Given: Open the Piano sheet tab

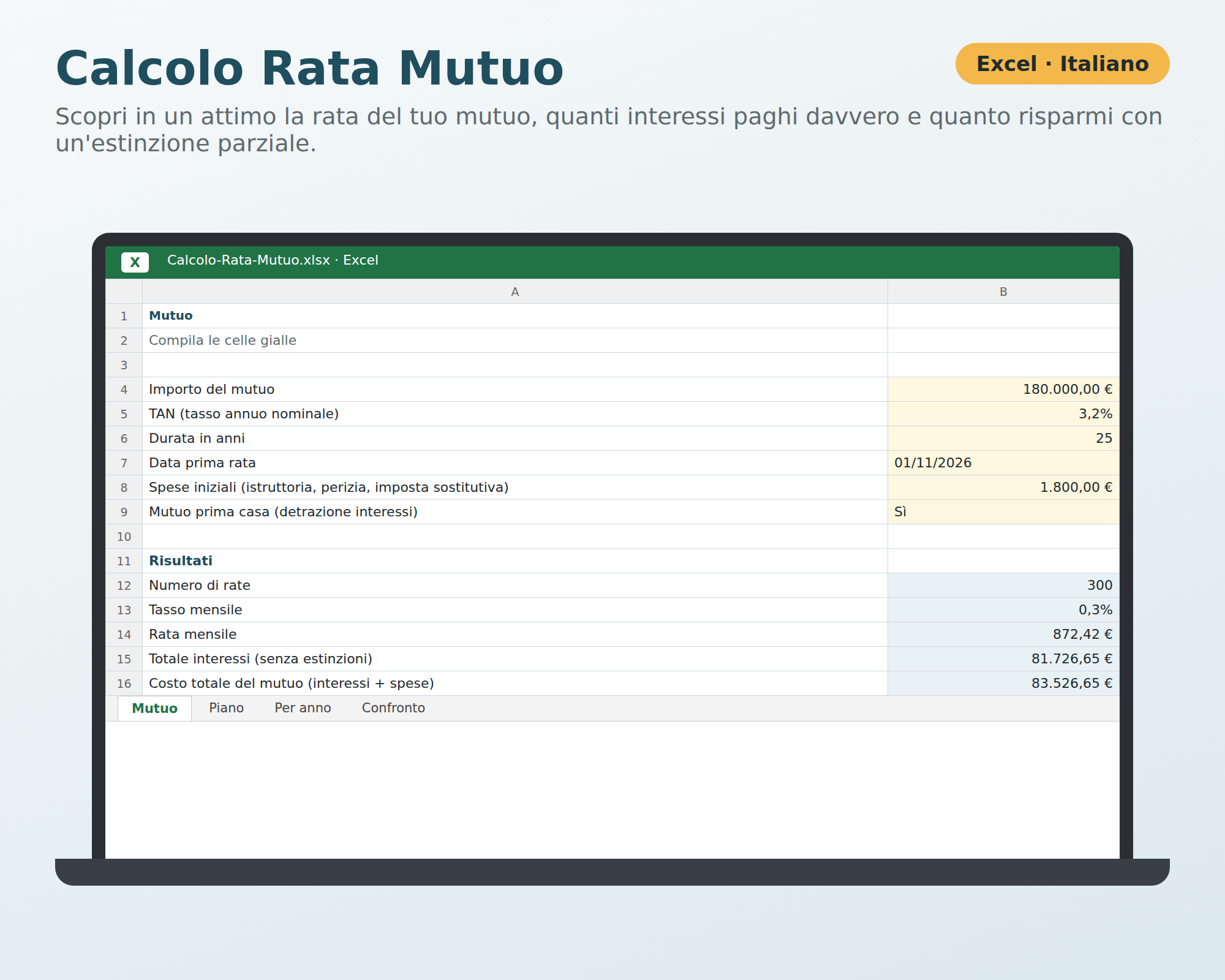Looking at the screenshot, I should coord(227,708).
